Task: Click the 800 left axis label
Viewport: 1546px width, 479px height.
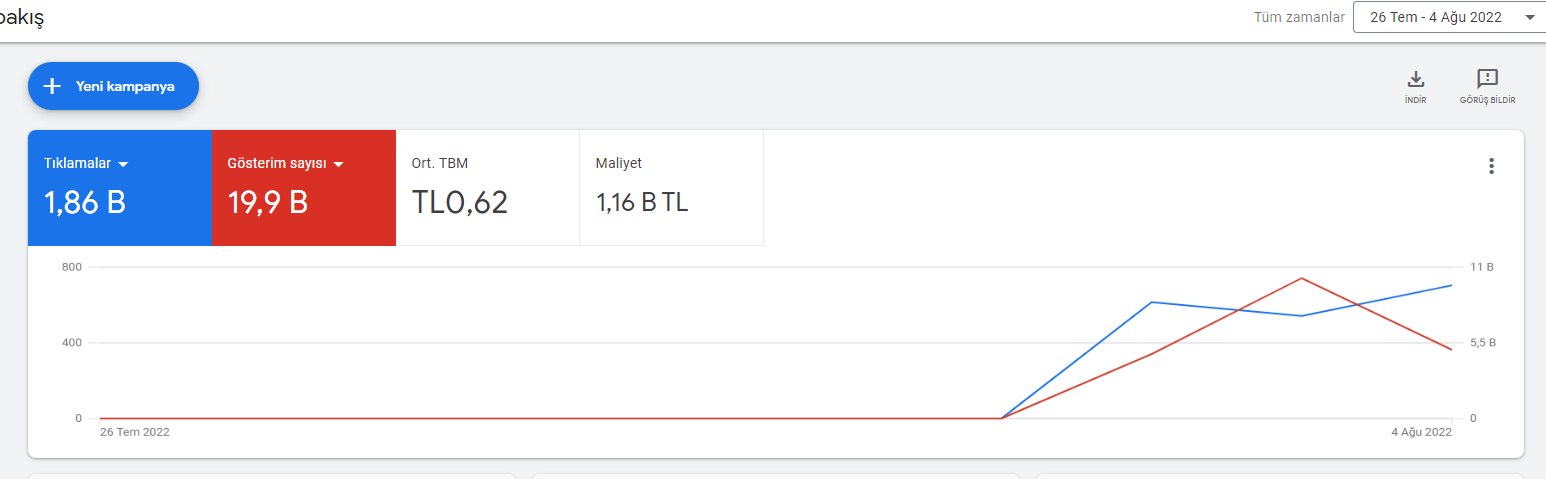Action: (x=71, y=267)
